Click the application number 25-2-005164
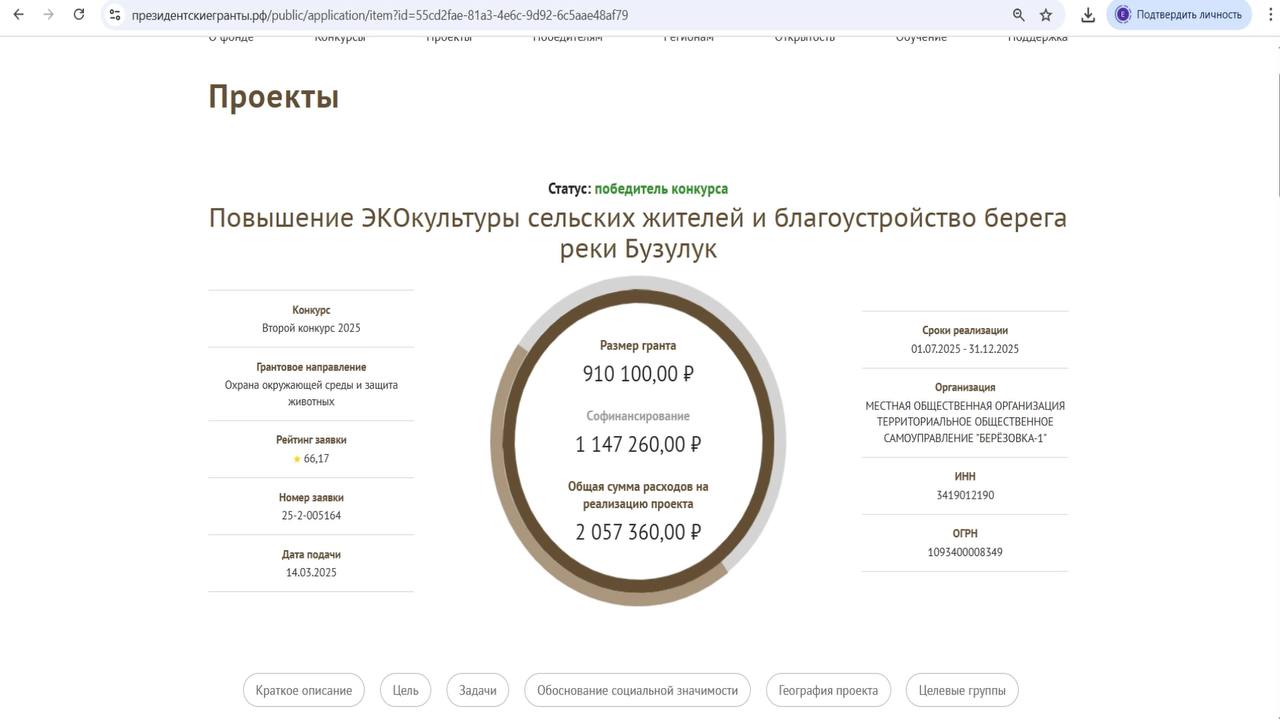This screenshot has height=720, width=1280. pos(311,516)
